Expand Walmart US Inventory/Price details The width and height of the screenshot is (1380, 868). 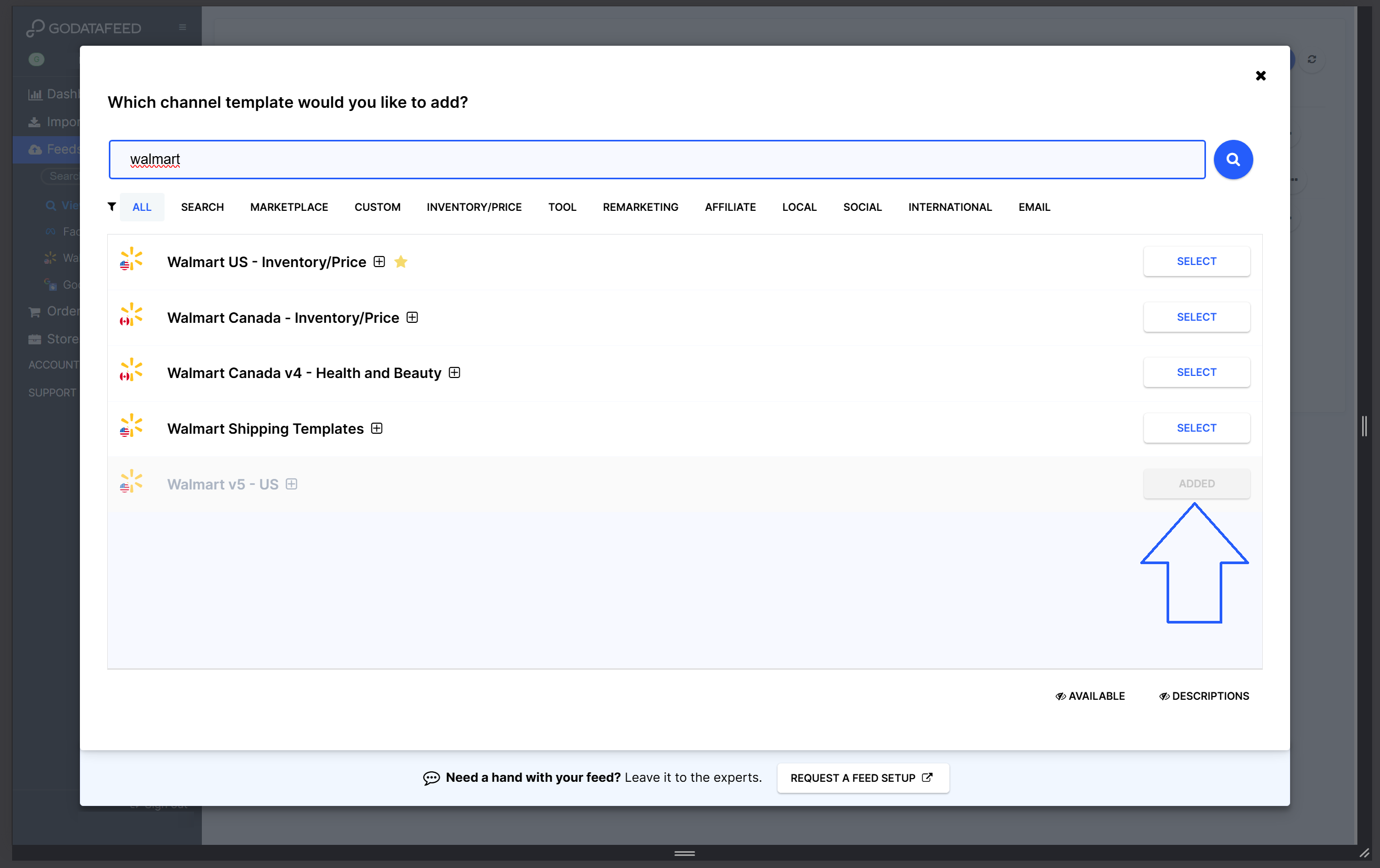pos(379,262)
